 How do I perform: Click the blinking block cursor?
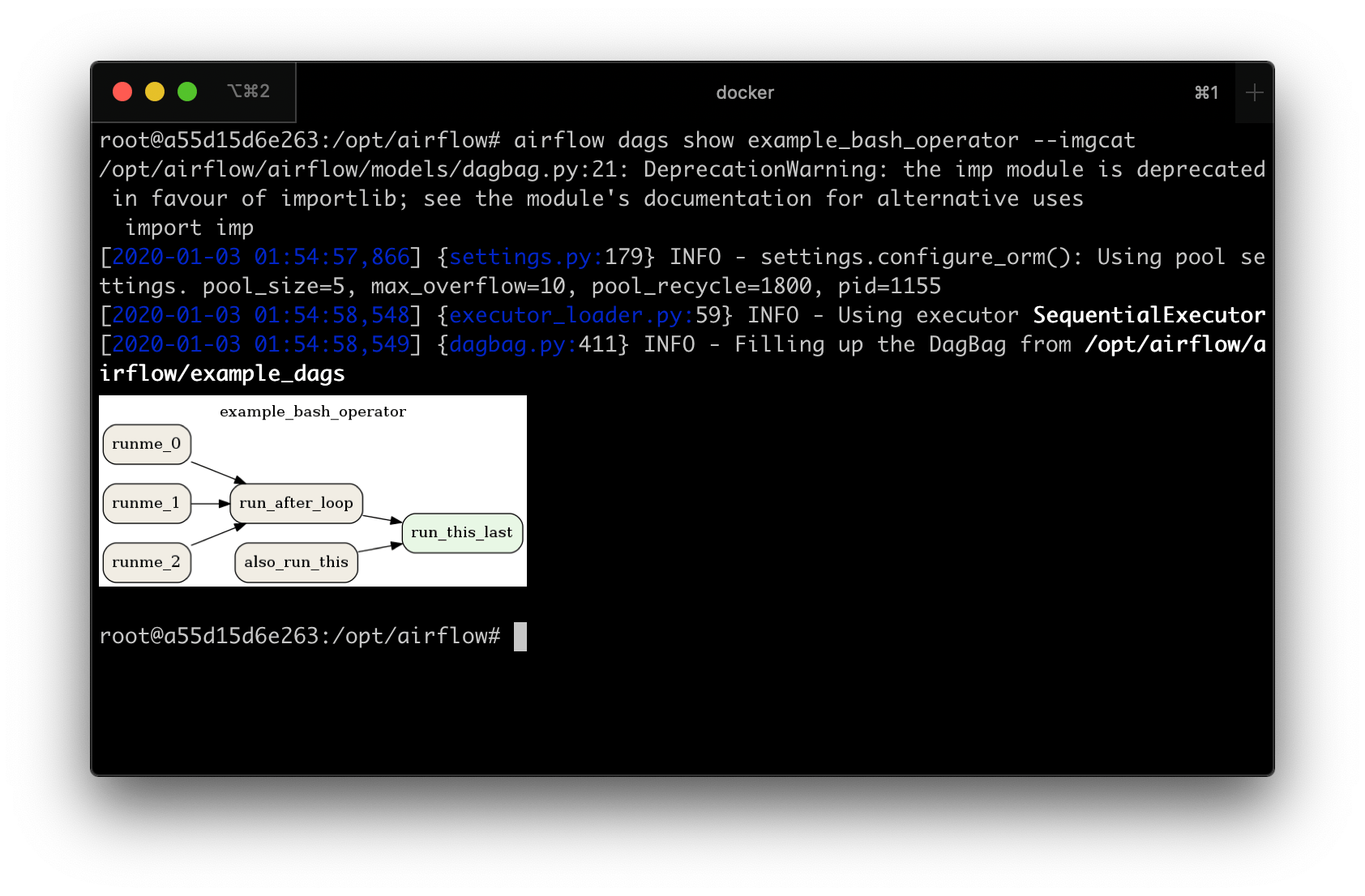point(520,636)
